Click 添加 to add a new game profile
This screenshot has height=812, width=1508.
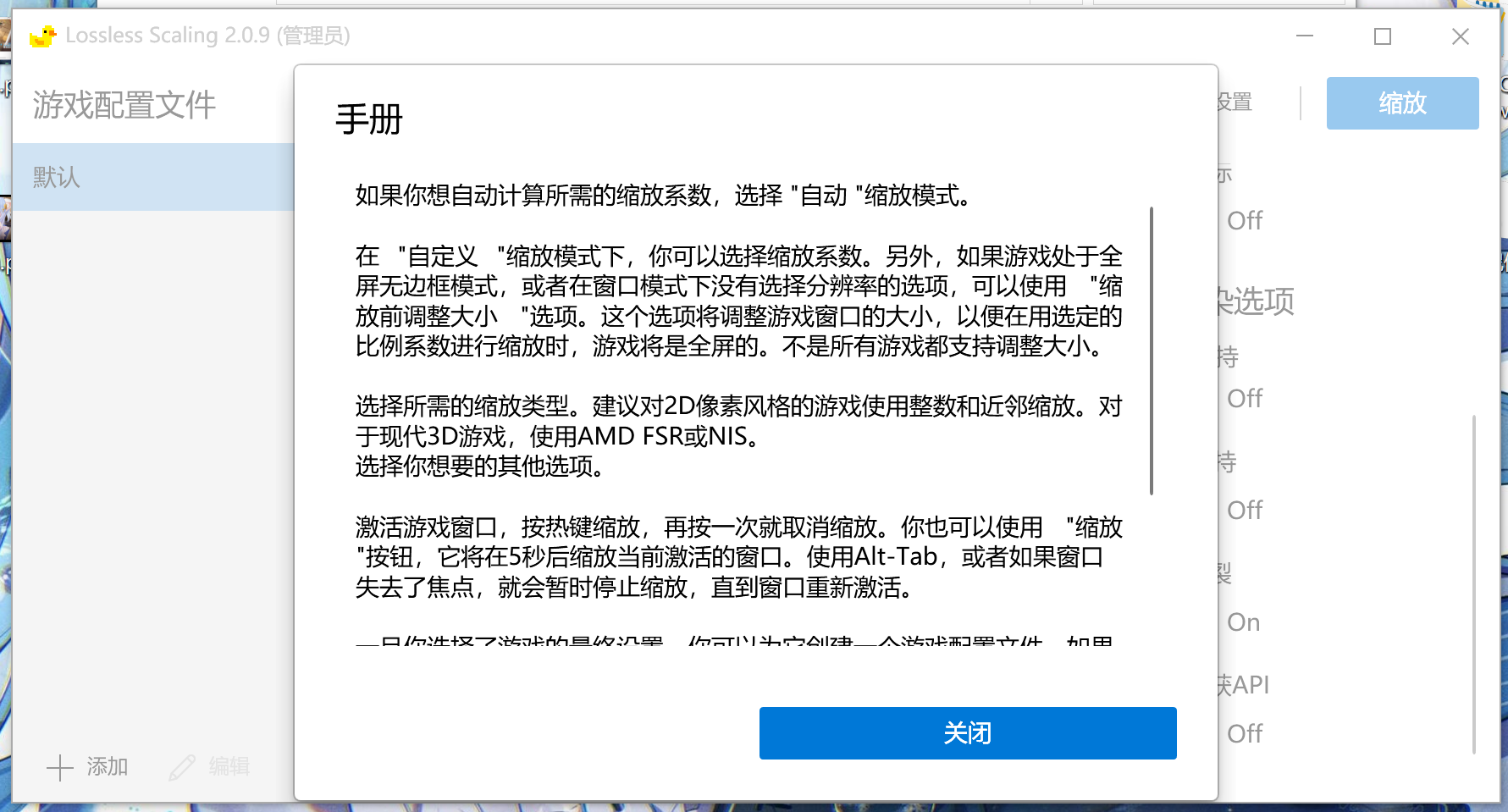point(106,767)
